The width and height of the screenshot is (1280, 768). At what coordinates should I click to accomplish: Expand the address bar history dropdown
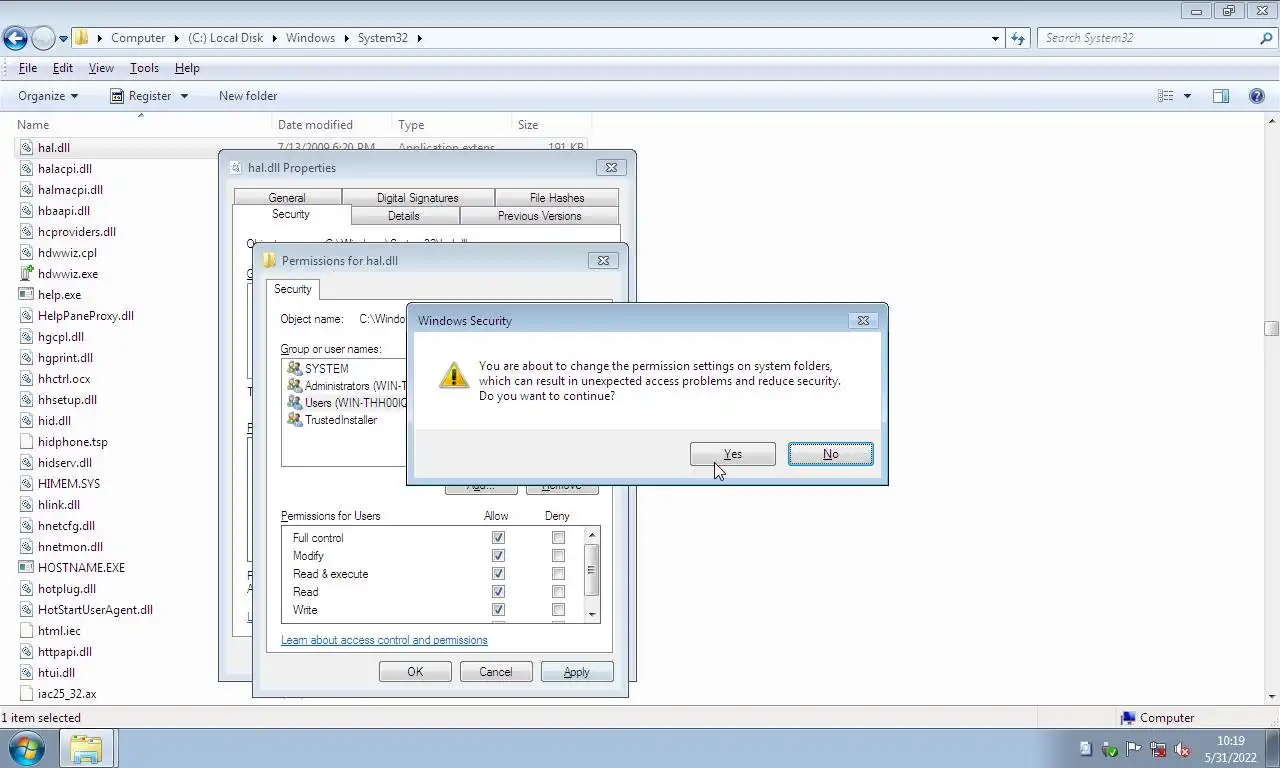click(995, 38)
